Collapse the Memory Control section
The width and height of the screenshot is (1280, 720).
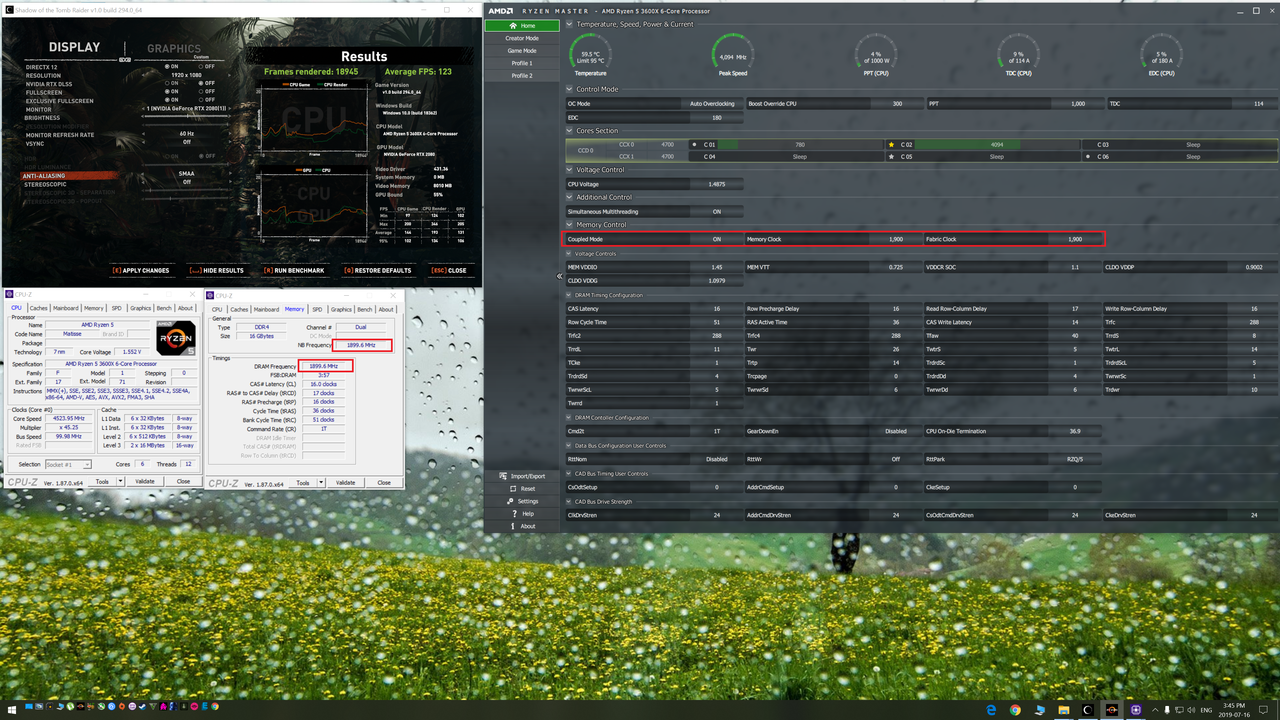click(570, 225)
